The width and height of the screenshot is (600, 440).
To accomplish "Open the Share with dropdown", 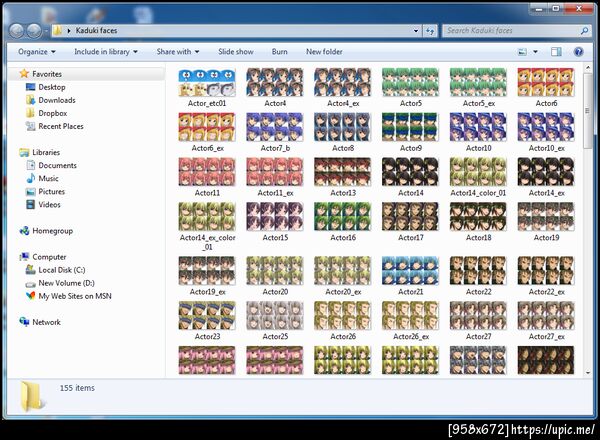I will 178,52.
